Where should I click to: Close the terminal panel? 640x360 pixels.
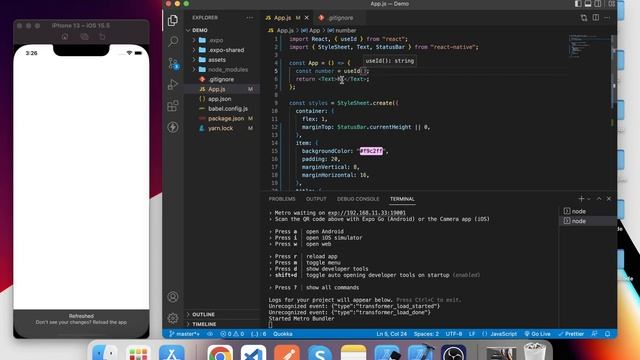pos(609,199)
